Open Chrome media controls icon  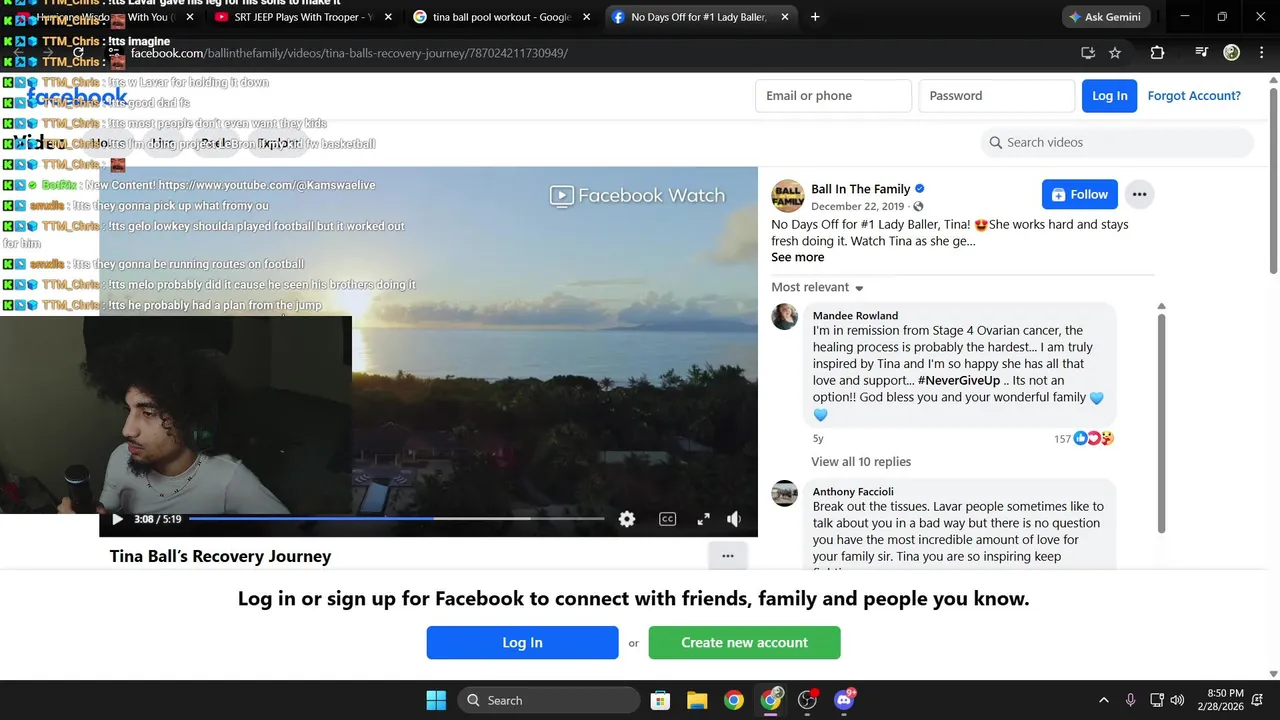coord(1202,53)
